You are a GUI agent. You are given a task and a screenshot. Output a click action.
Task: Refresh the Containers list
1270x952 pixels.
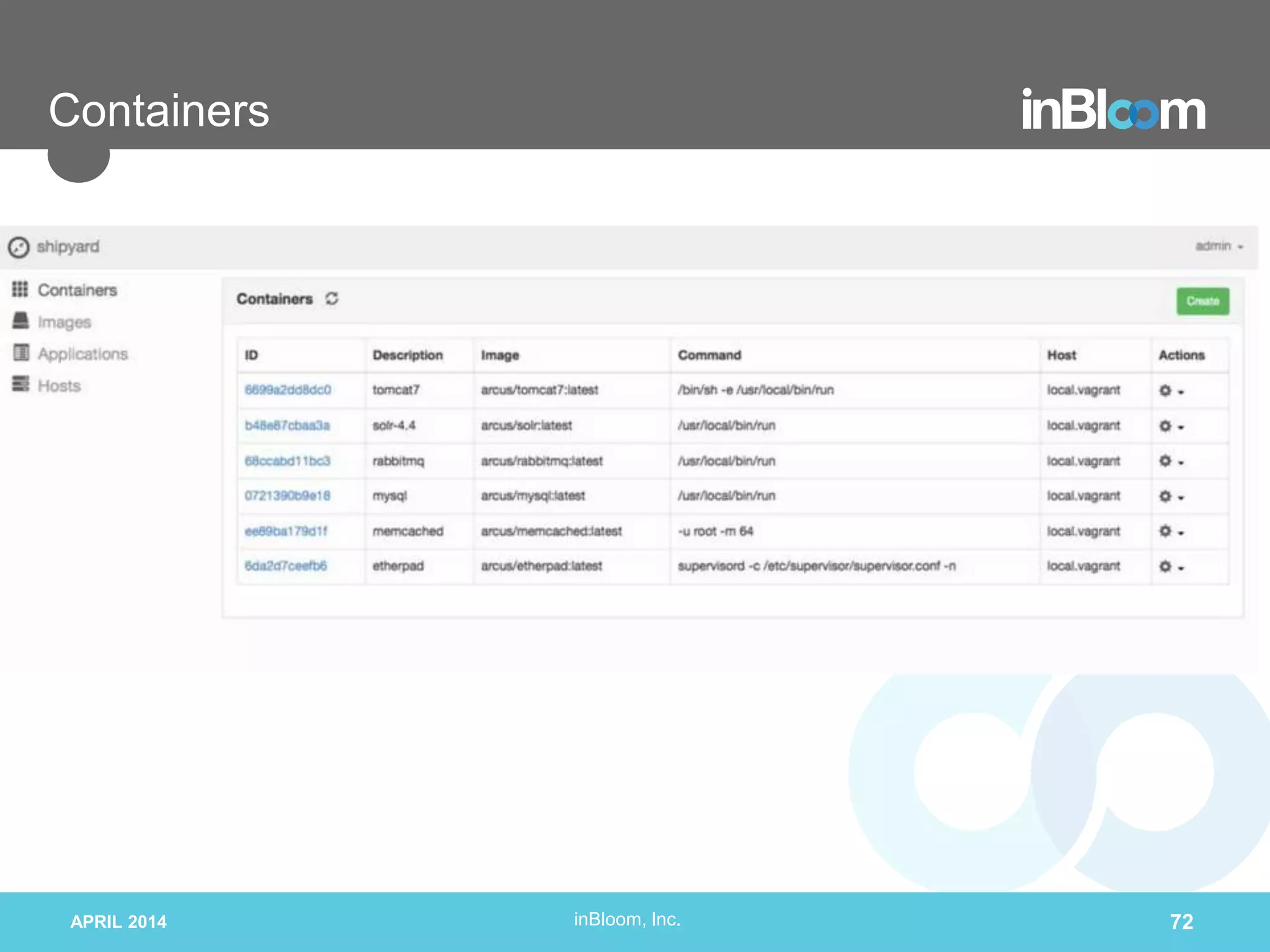[x=332, y=299]
